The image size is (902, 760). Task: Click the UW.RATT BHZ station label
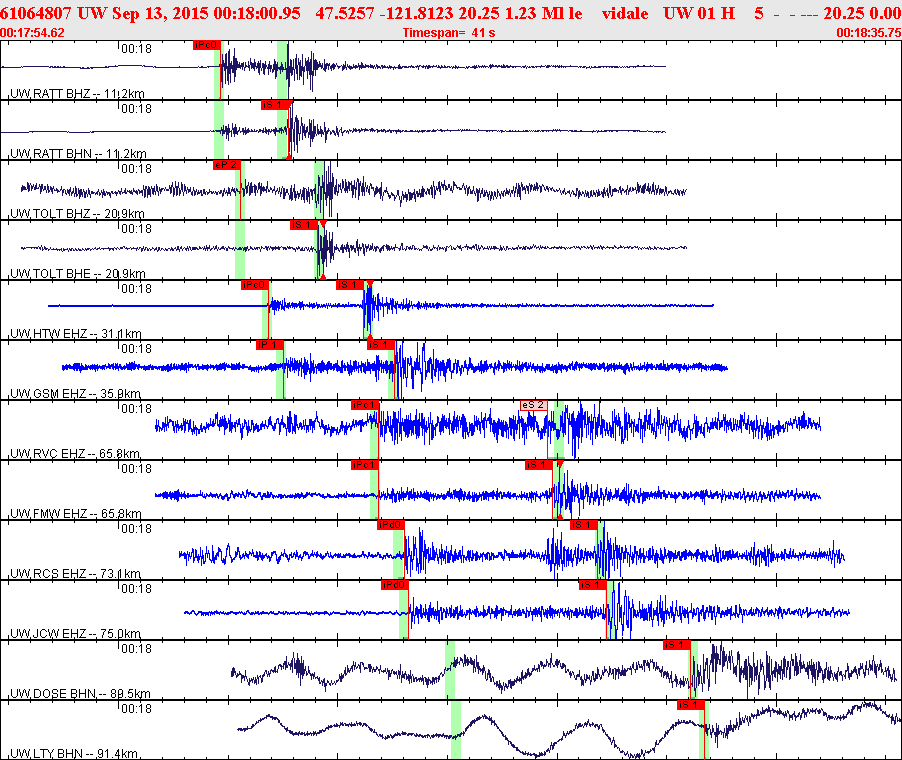(x=77, y=93)
